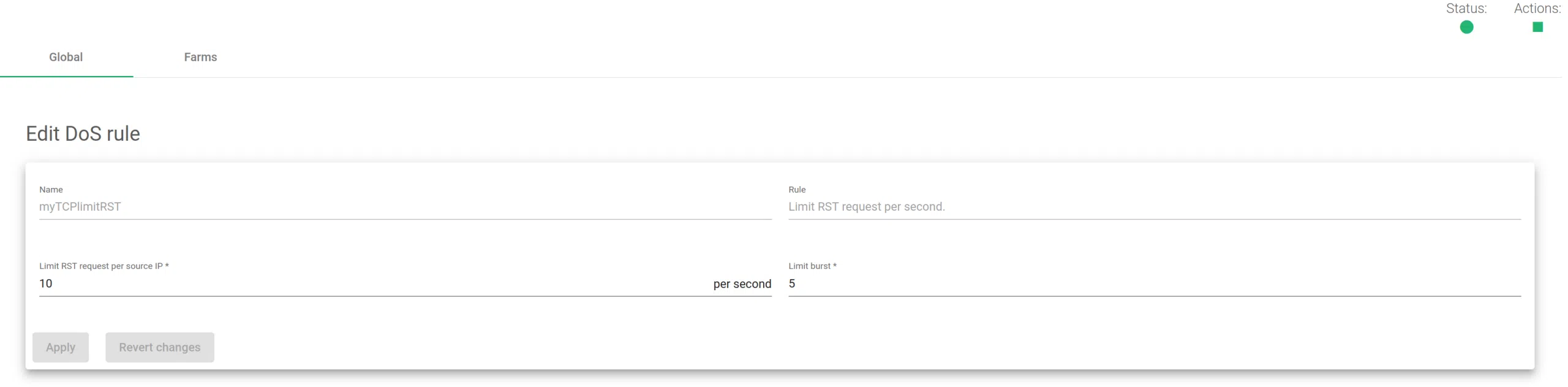Click the green underline beneath the Global tab
Image resolution: width=1568 pixels, height=387 pixels.
click(66, 77)
